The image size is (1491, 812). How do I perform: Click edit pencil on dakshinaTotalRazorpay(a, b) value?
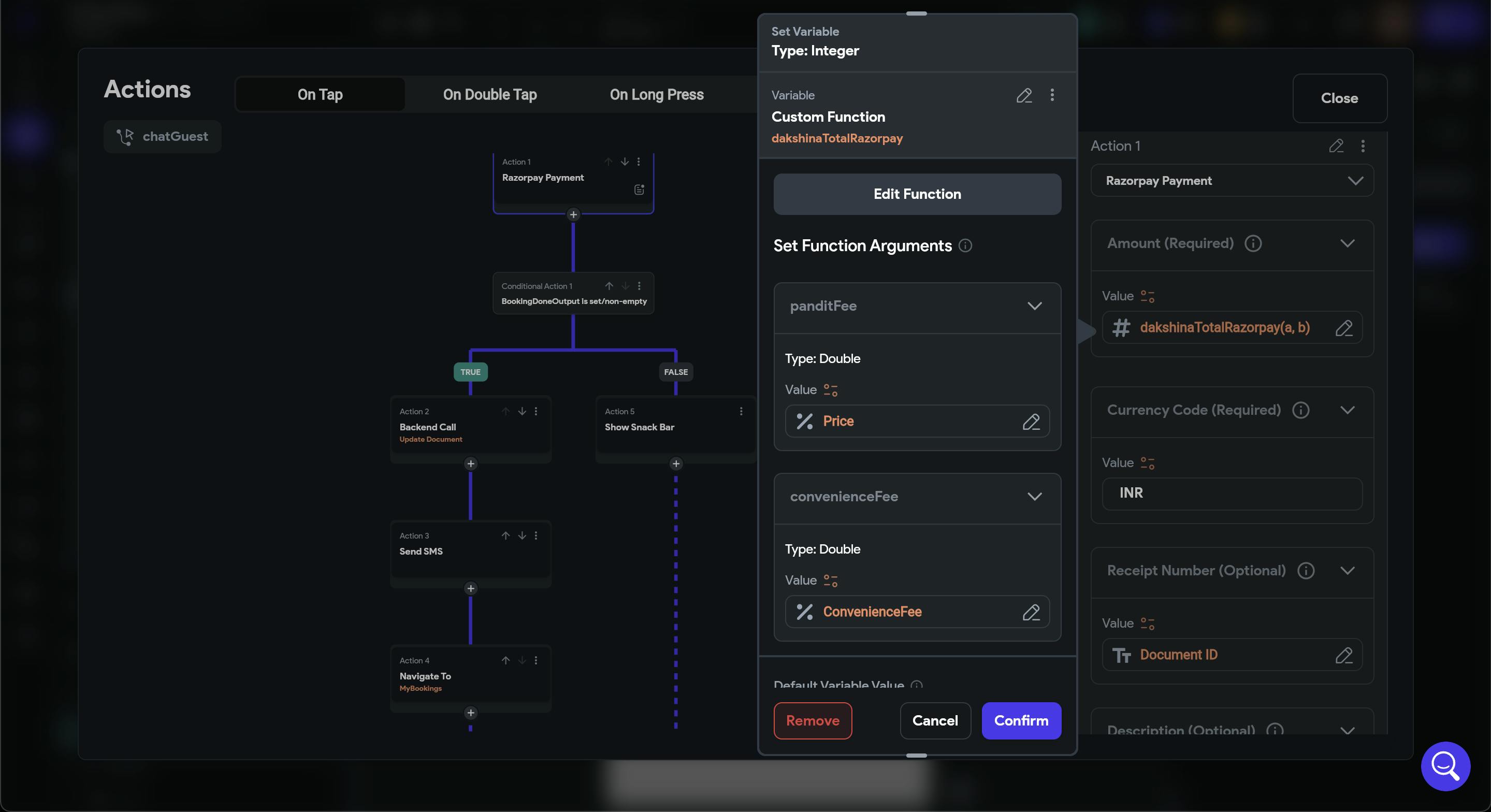(x=1343, y=328)
